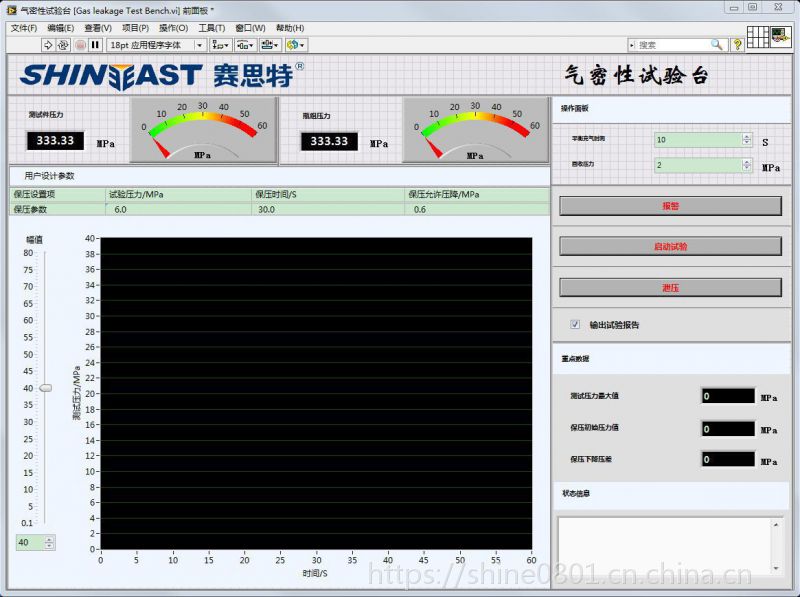Click the 0.6 allowed pressure drop cell
This screenshot has height=597, width=800.
coord(477,210)
